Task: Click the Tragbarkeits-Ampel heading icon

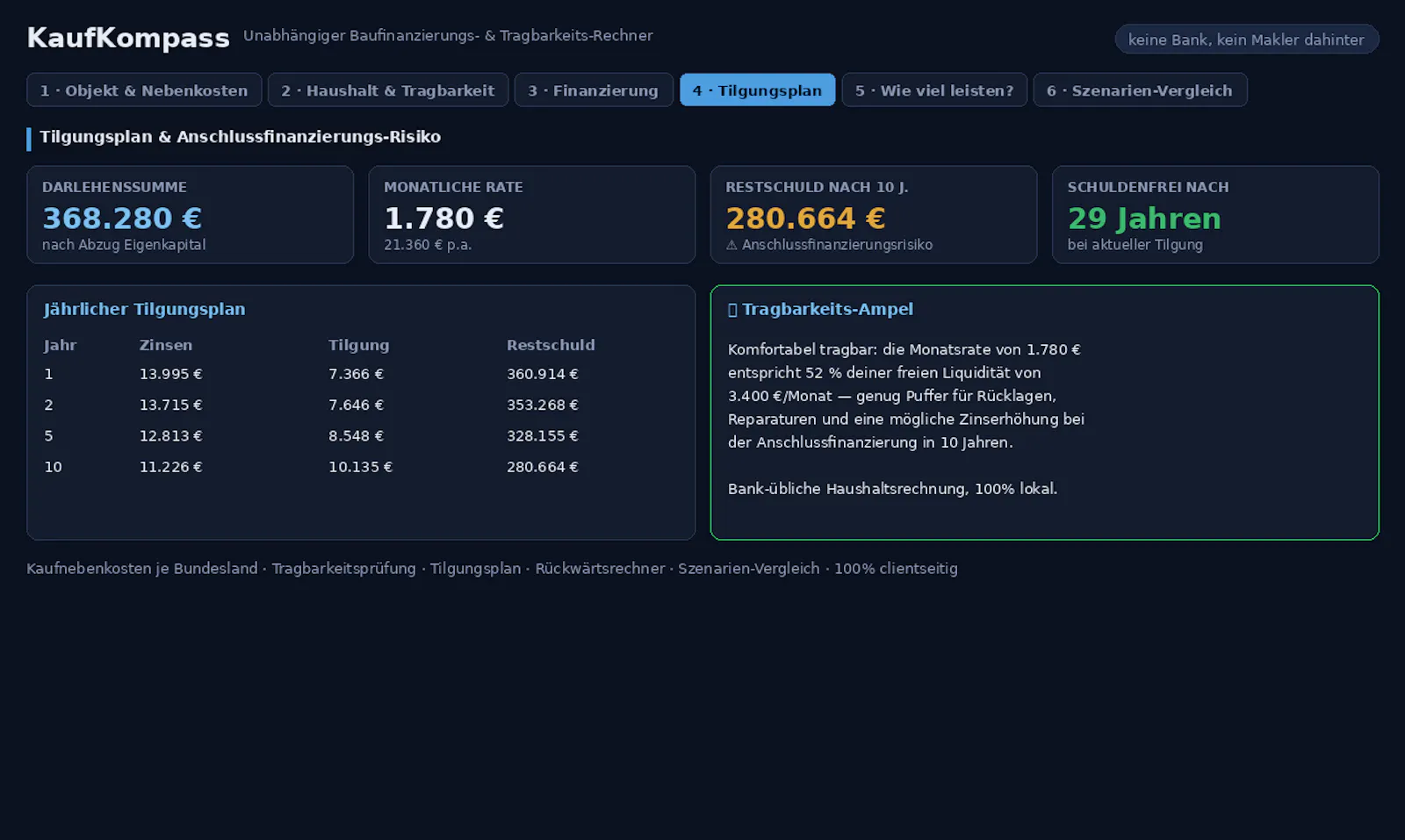Action: [732, 309]
